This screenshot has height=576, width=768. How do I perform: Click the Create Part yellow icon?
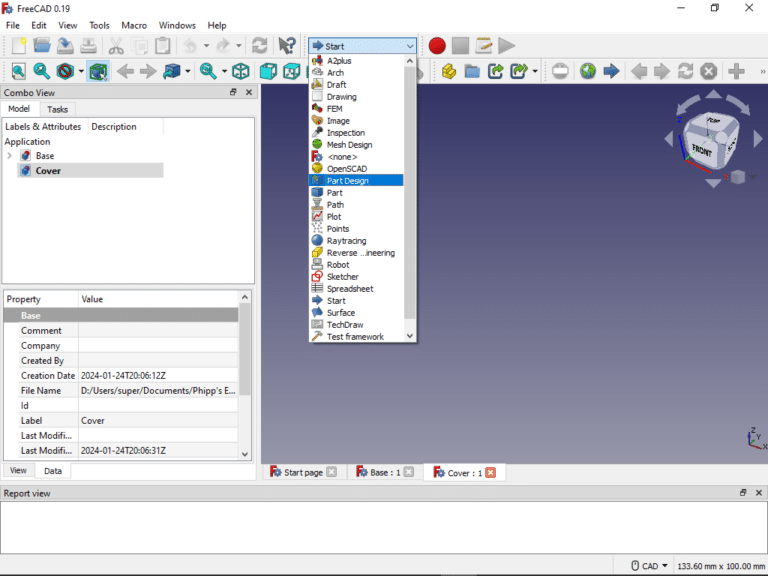[449, 71]
